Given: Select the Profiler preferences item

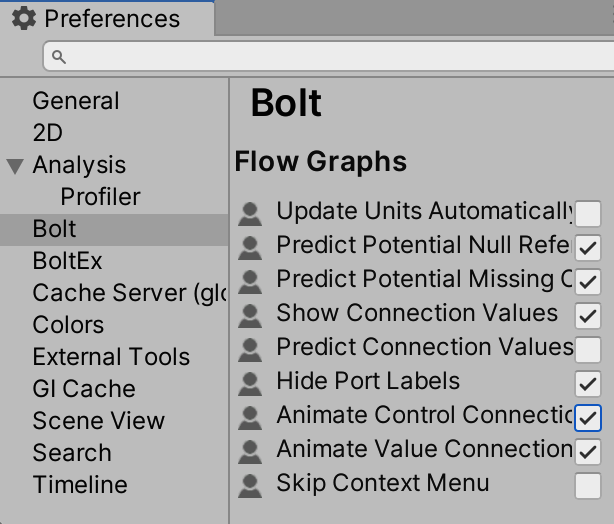Looking at the screenshot, I should tap(100, 197).
